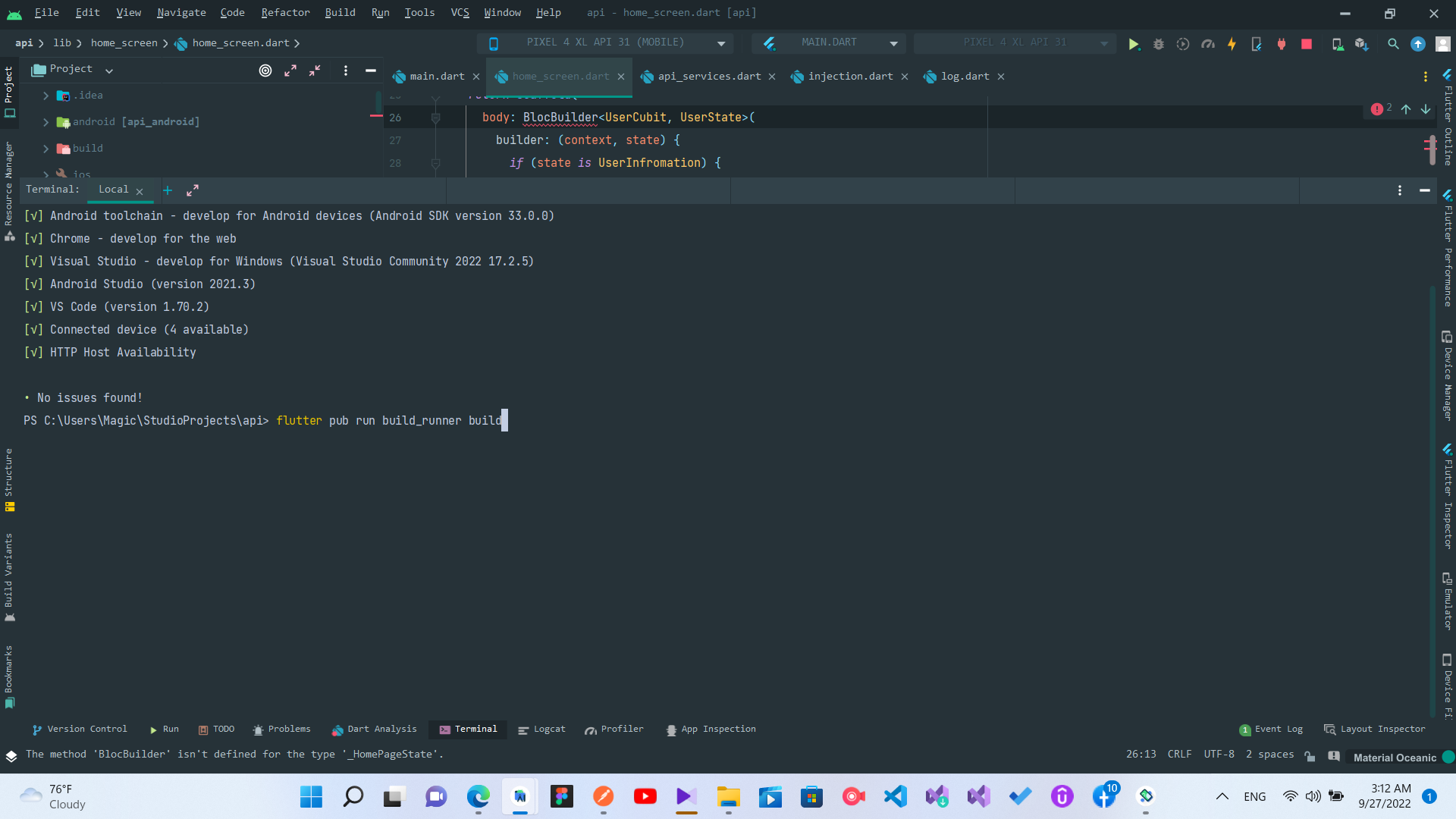Click the Attach Debugger icon
Screen dimensions: 1456x819
point(1282,44)
